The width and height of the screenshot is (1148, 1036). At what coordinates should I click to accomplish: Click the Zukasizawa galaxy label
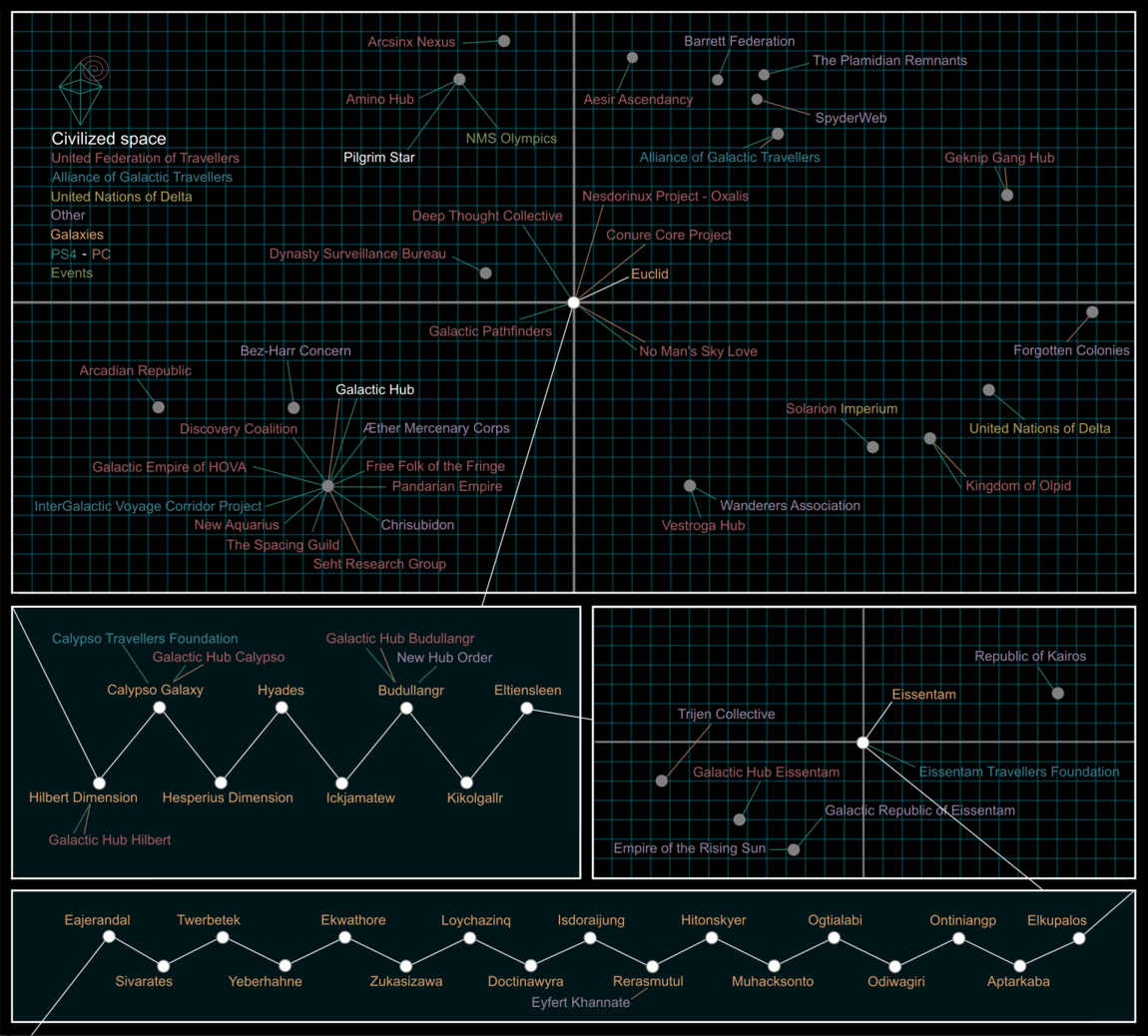pyautogui.click(x=405, y=981)
